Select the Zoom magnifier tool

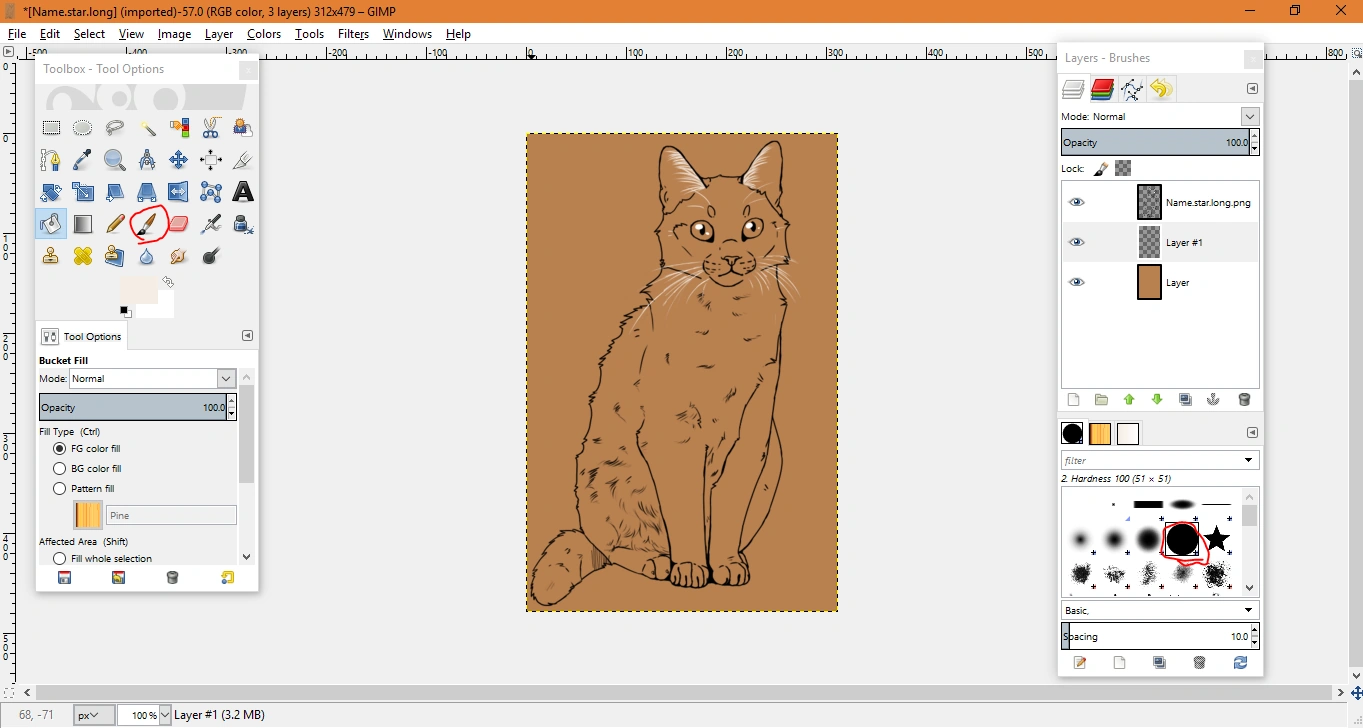pyautogui.click(x=115, y=160)
